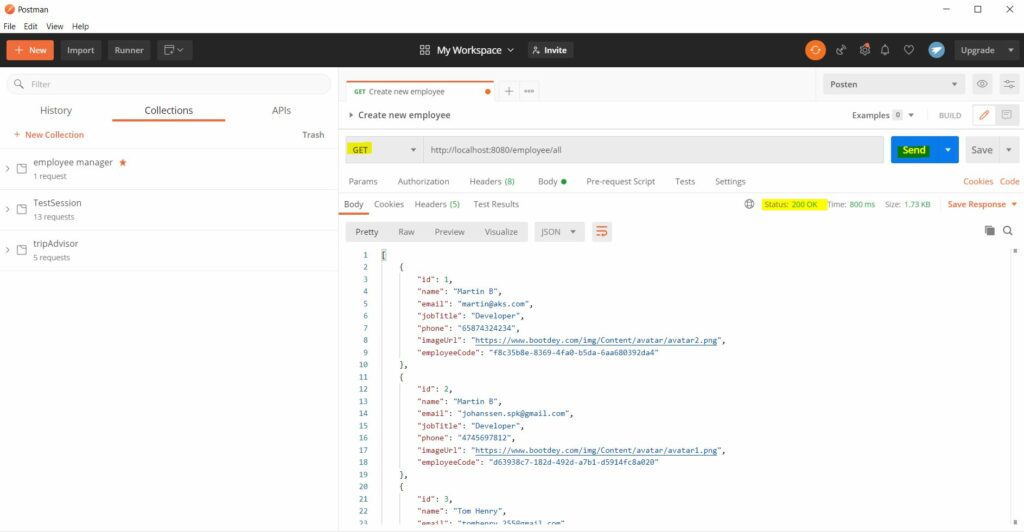Screen dimensions: 1024x532
Task: Switch response view to Raw
Action: [406, 232]
